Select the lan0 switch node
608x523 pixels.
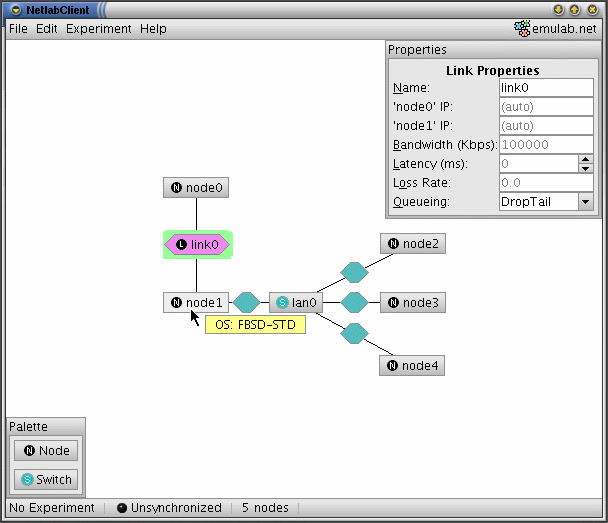coord(296,302)
